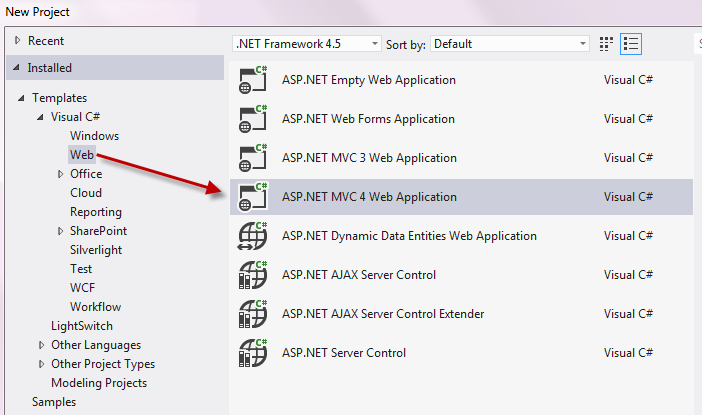Collapse the Installed section

point(17,68)
